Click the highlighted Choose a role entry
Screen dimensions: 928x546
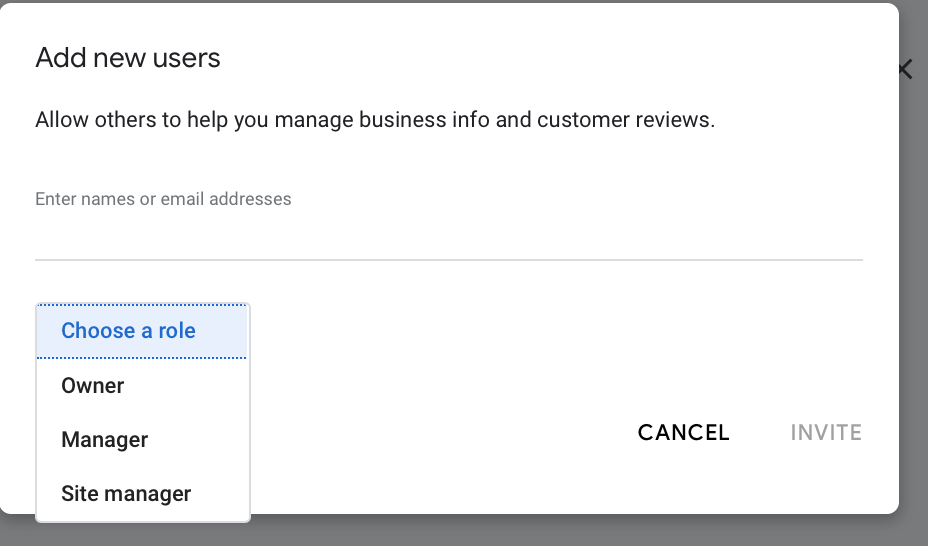click(x=128, y=331)
